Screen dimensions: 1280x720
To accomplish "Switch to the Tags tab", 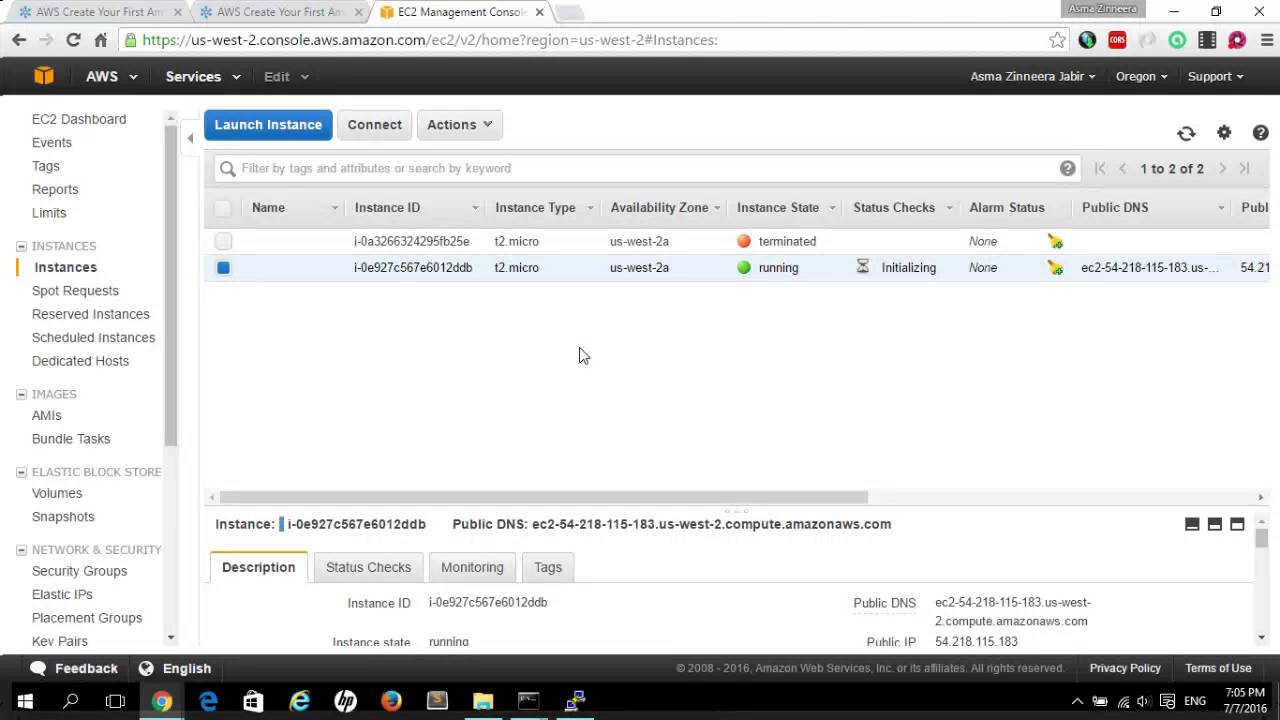I will (548, 567).
